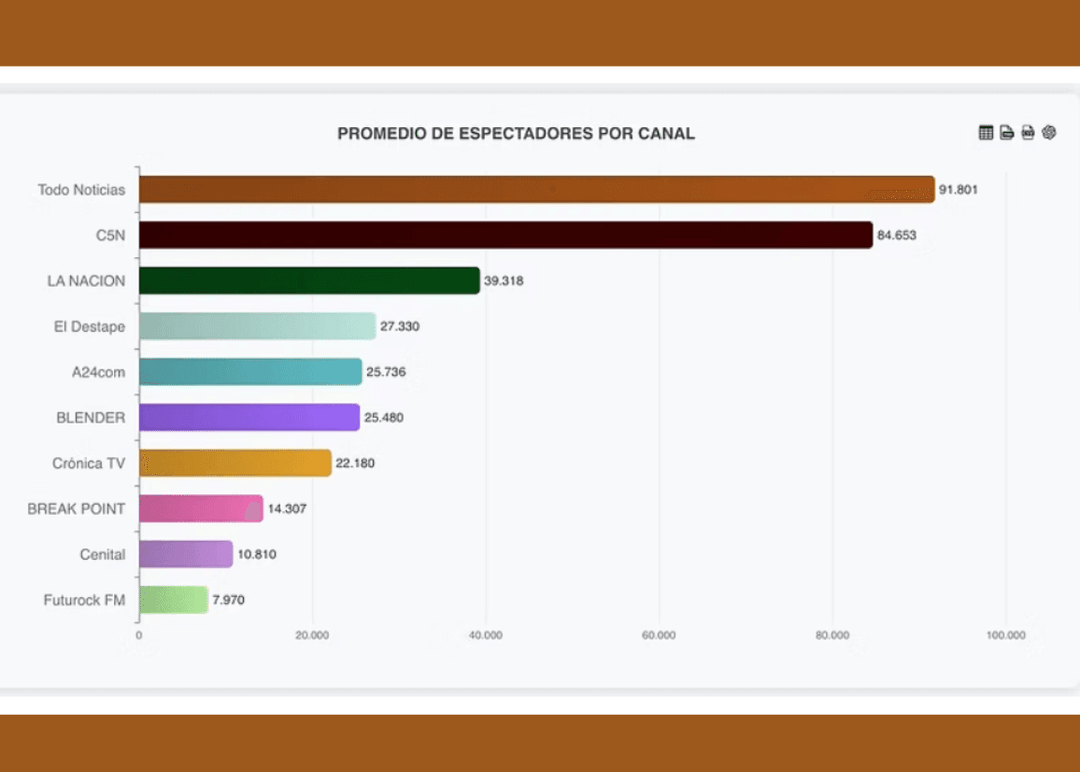Viewport: 1080px width, 772px height.
Task: Click the Todo Noticias axis label
Action: pyautogui.click(x=82, y=190)
